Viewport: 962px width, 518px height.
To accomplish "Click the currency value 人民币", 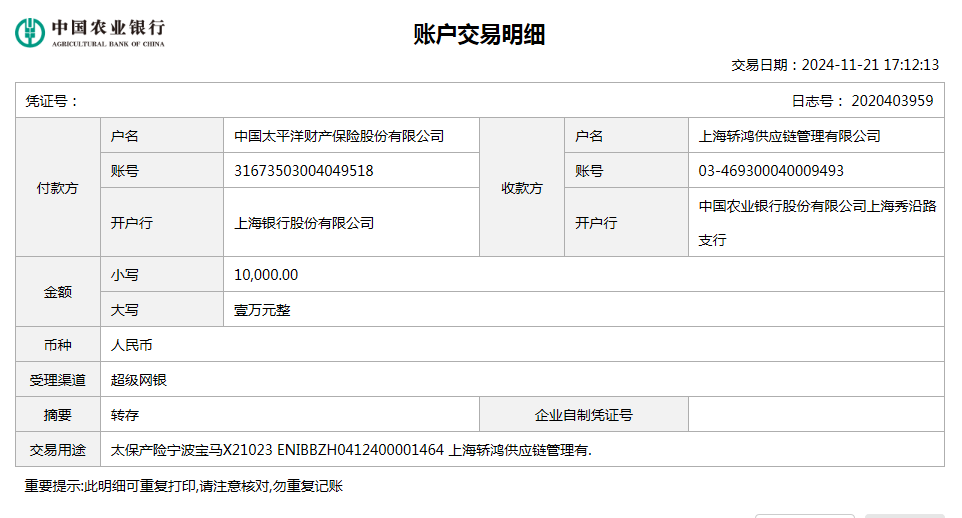I will coord(132,345).
